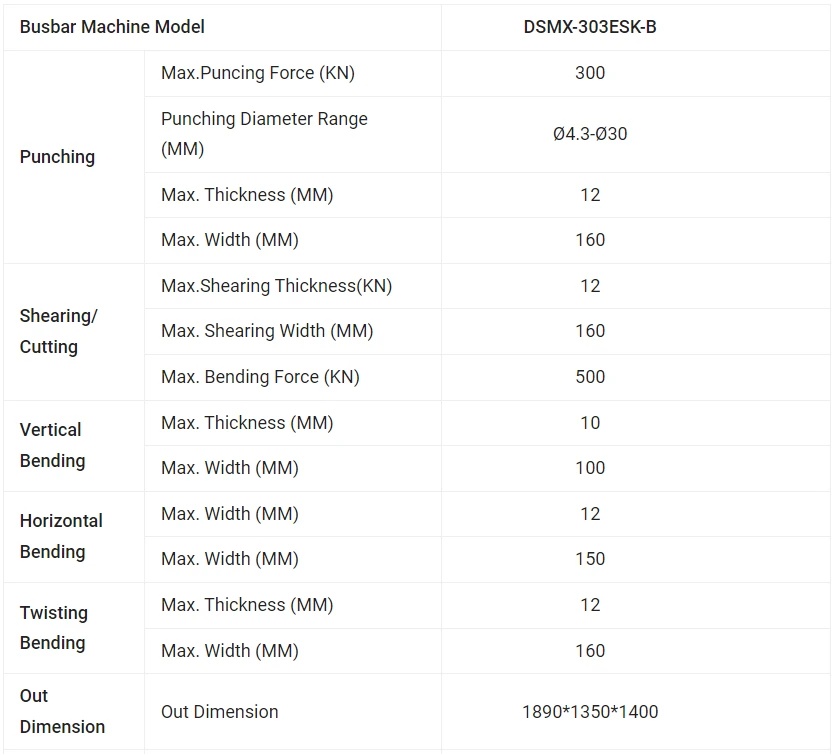Select the Ø4.3-Ø30 diameter value

(590, 134)
